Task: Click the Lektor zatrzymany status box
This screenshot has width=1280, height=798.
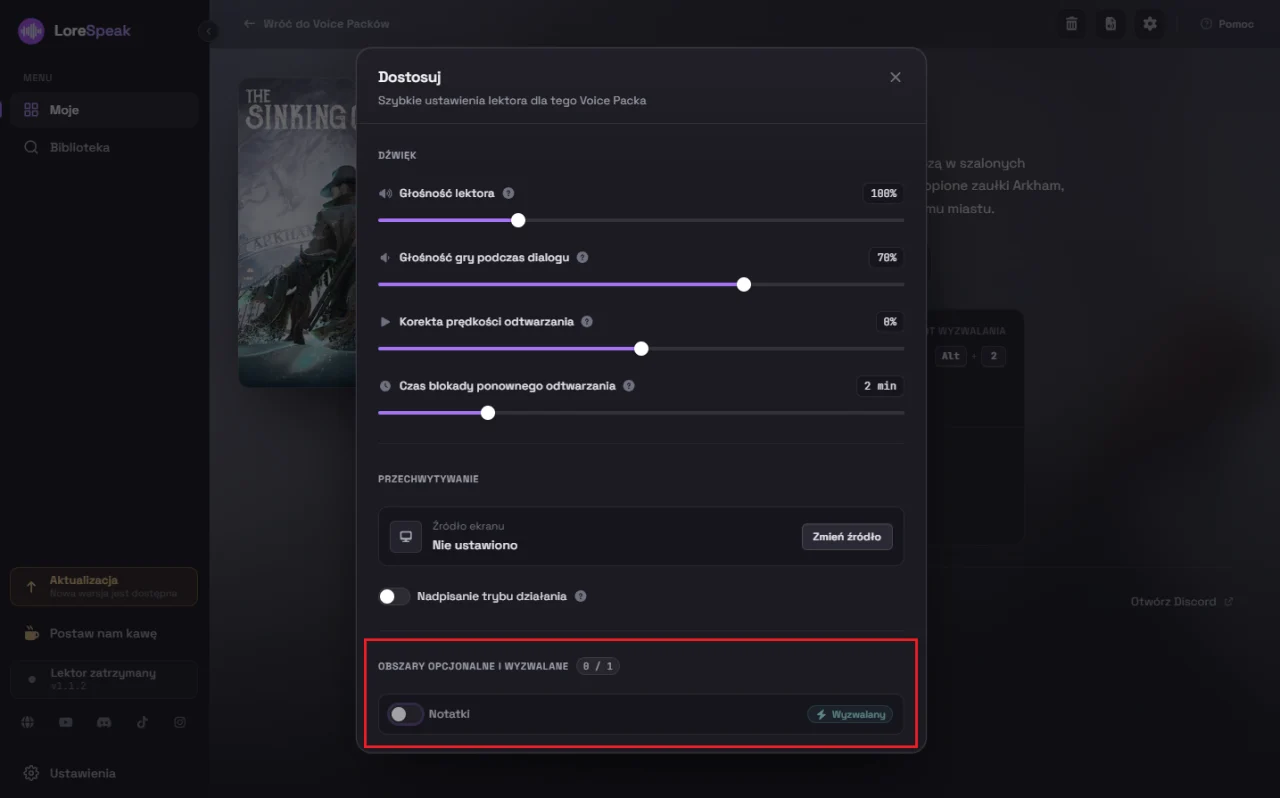Action: (x=104, y=679)
